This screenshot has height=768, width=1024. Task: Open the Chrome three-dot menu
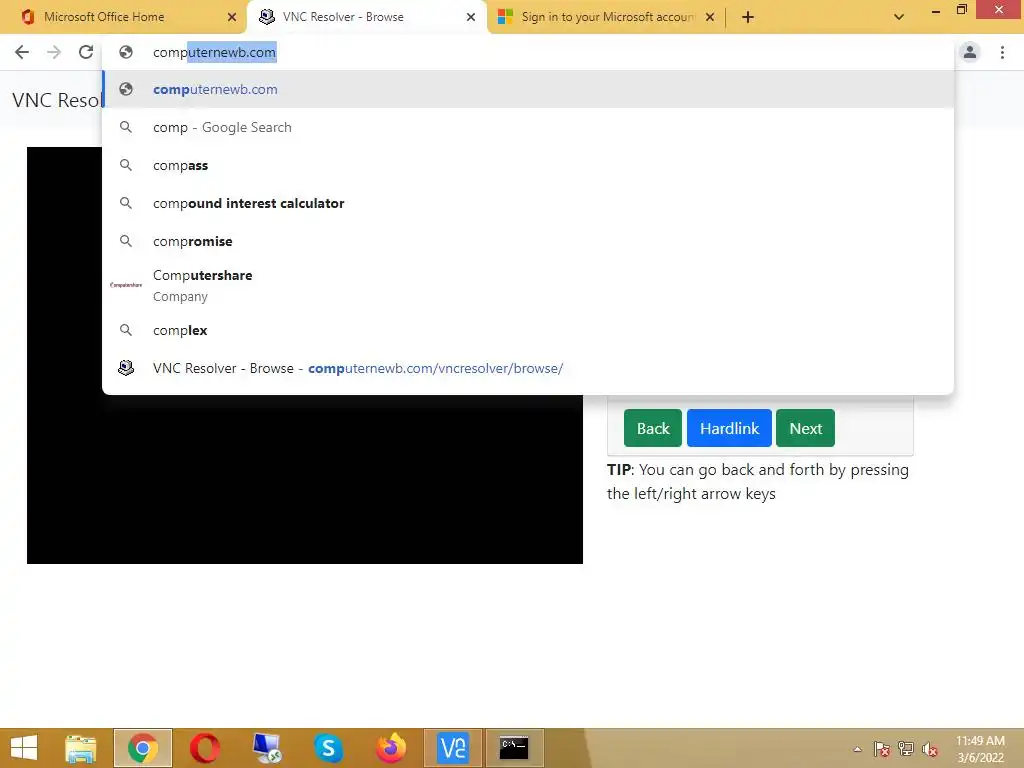pyautogui.click(x=1002, y=52)
